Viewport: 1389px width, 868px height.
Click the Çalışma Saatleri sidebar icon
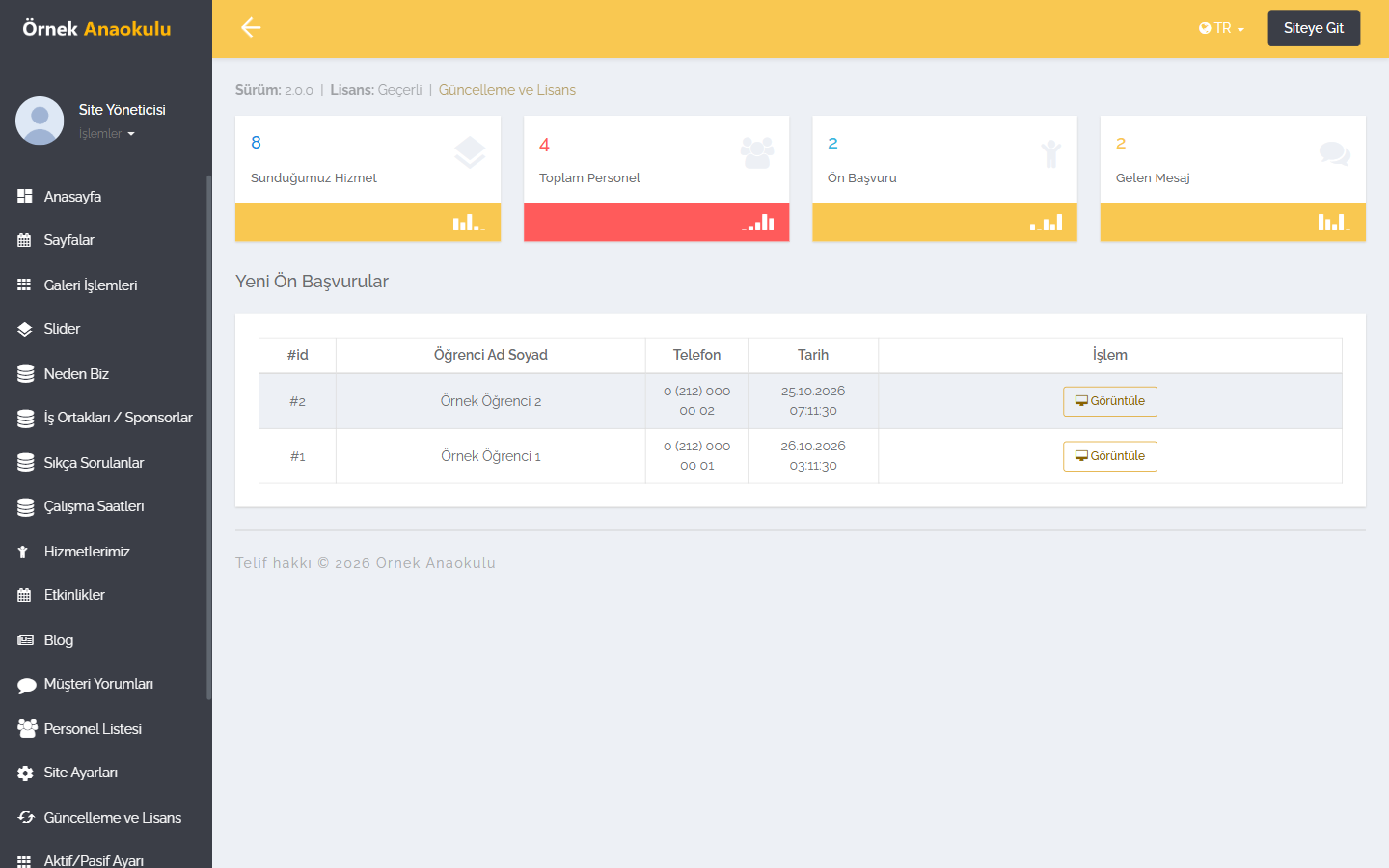click(25, 507)
